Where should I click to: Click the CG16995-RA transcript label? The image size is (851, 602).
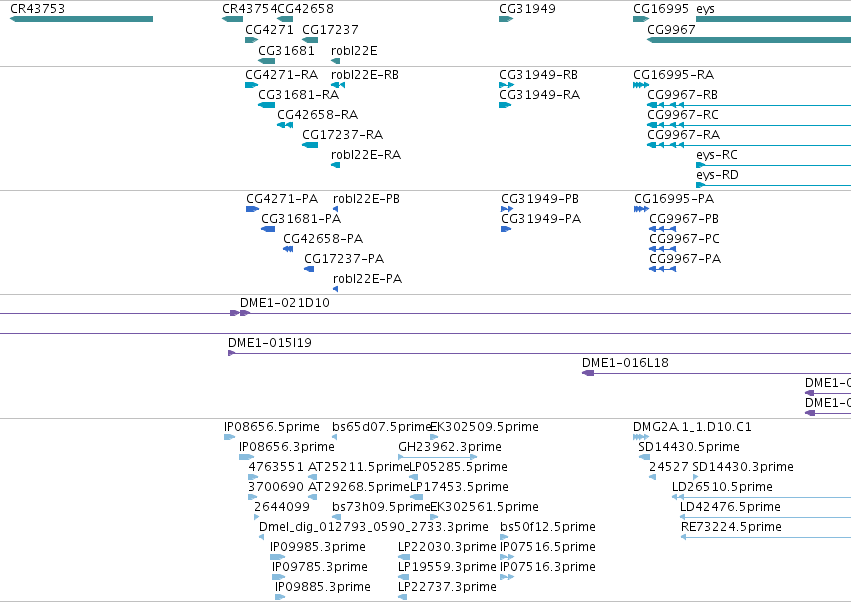click(674, 74)
